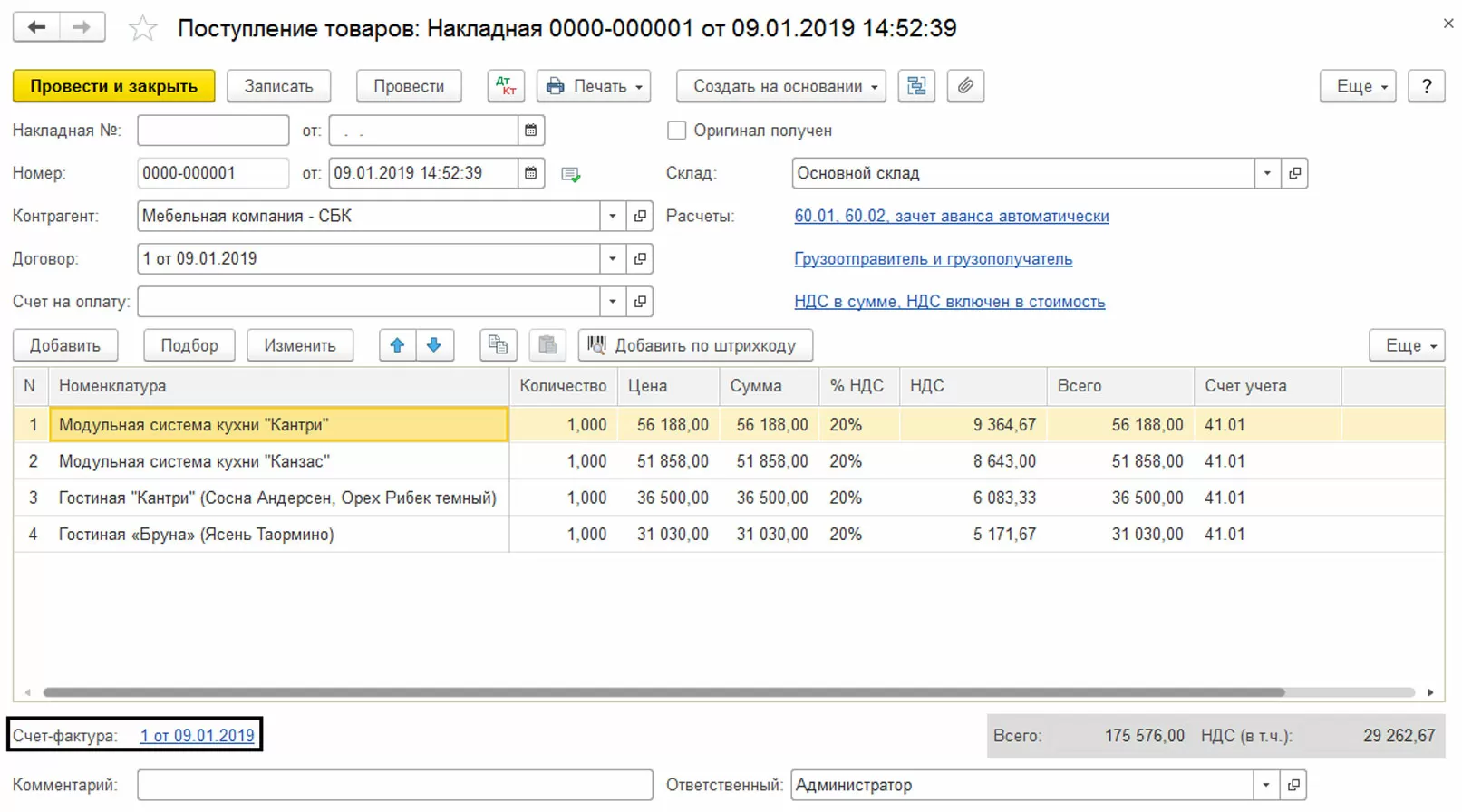
Task: Expand the Склад dropdown list
Action: click(x=1267, y=173)
